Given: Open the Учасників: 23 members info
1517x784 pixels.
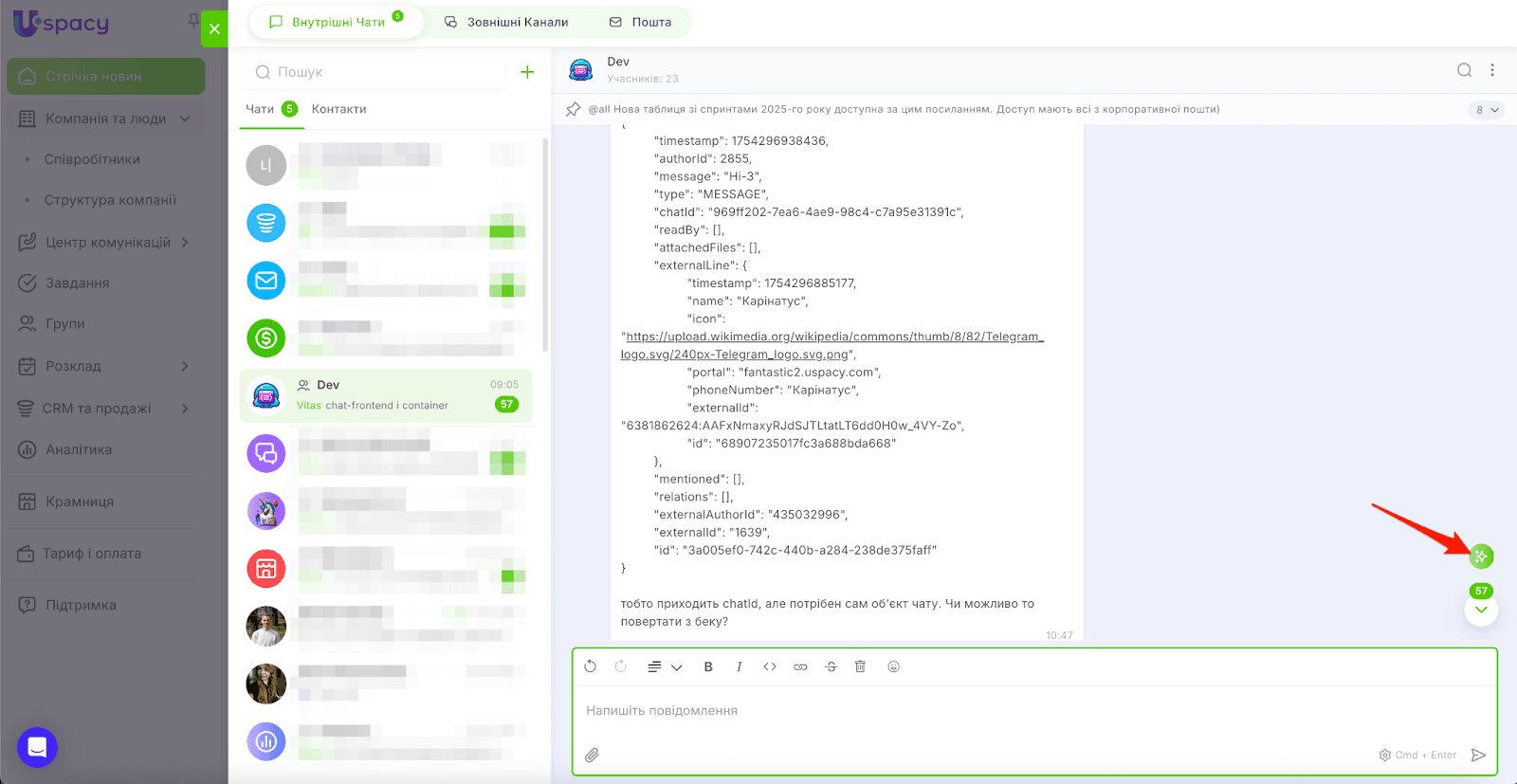Looking at the screenshot, I should click(643, 79).
